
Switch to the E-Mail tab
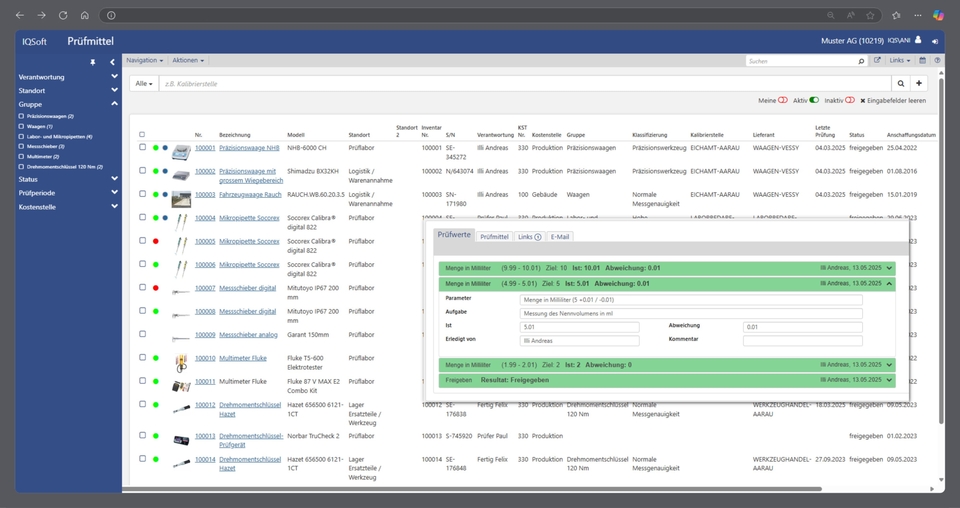click(x=560, y=237)
